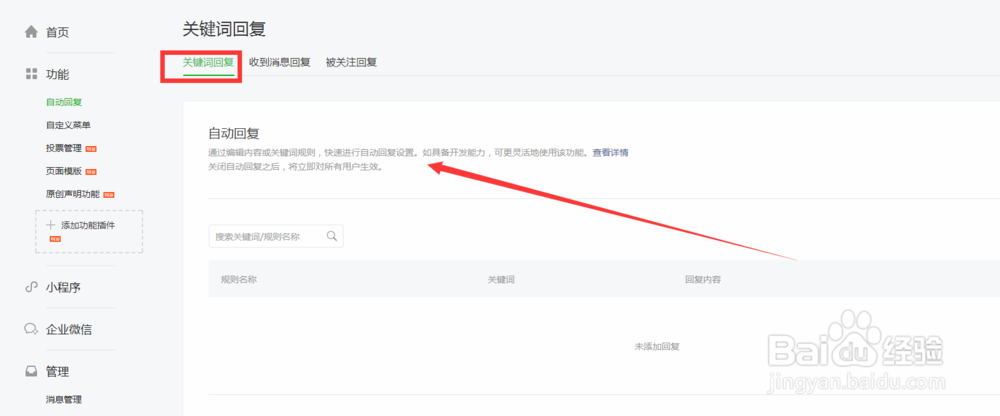The width and height of the screenshot is (1000, 416).
Task: Click the 管理 inbox icon
Action: coord(31,372)
